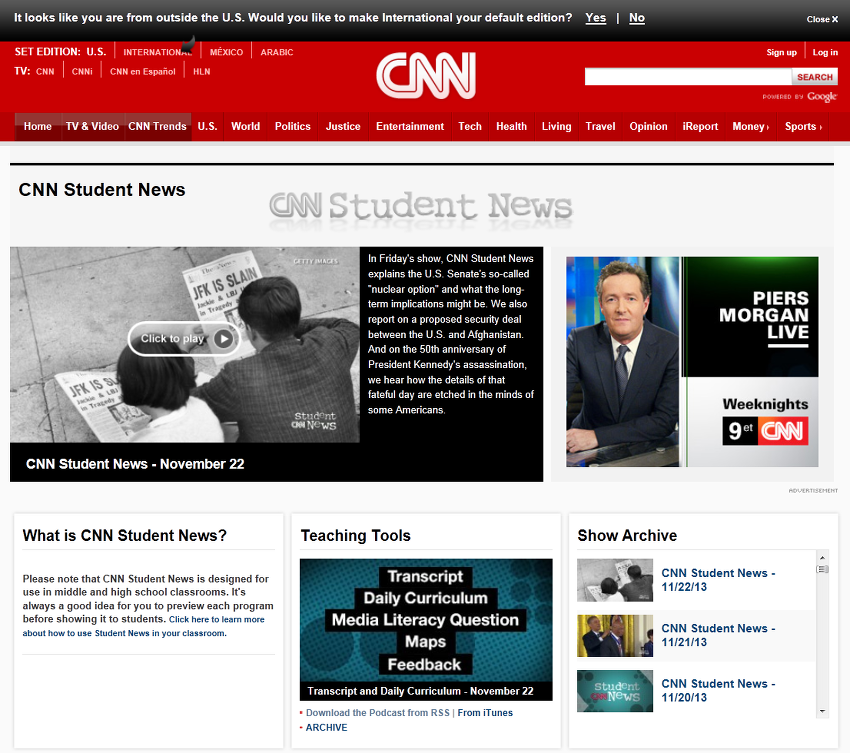Image resolution: width=850 pixels, height=753 pixels.
Task: Click the 'CNN Student News - November 22' caption
Action: pyautogui.click(x=135, y=464)
